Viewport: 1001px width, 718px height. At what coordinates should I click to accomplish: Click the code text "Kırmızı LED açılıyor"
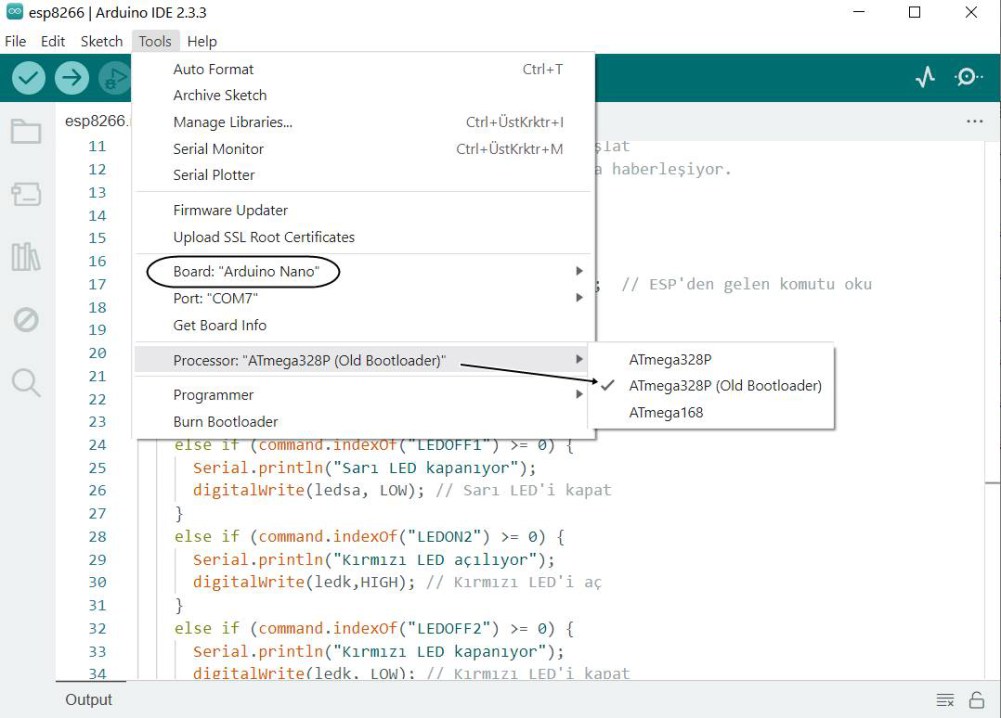[436, 560]
